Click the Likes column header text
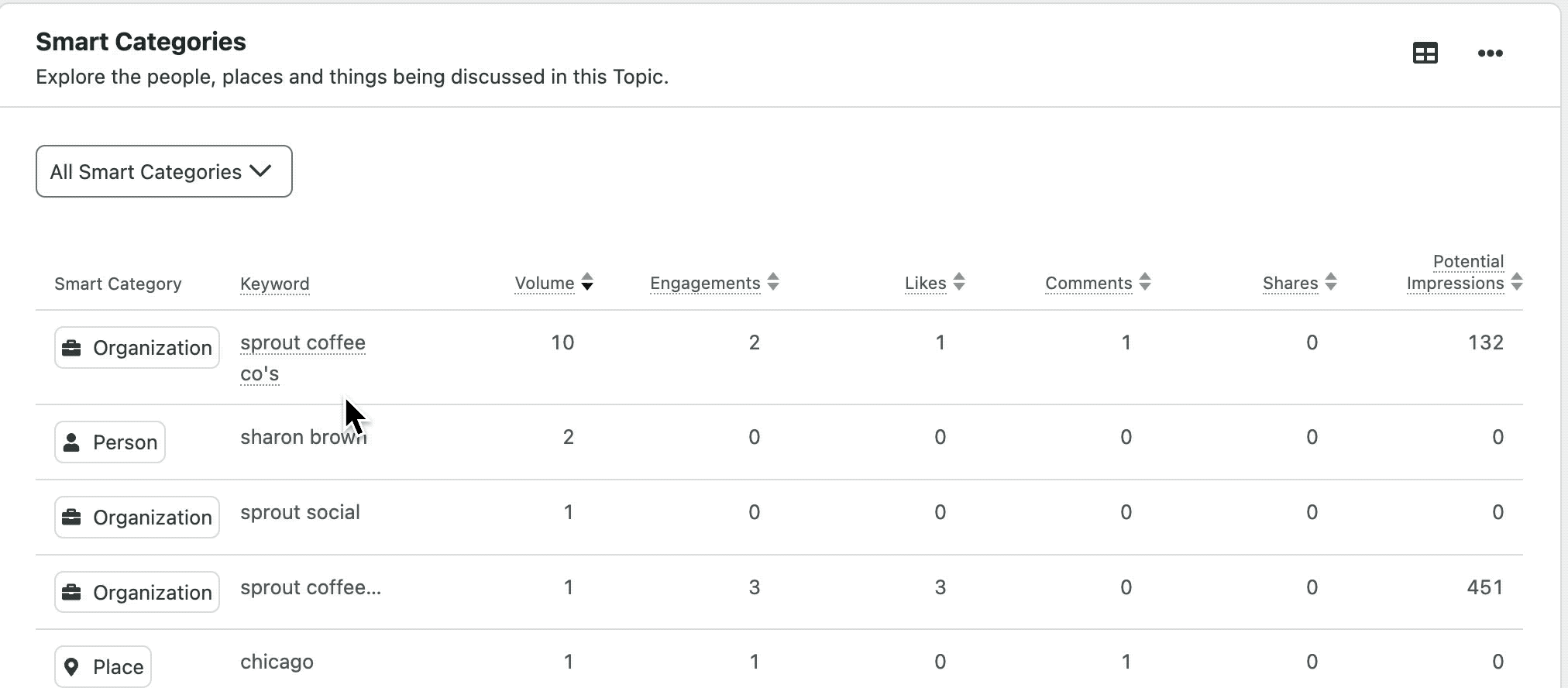Viewport: 1568px width, 688px height. tap(926, 284)
